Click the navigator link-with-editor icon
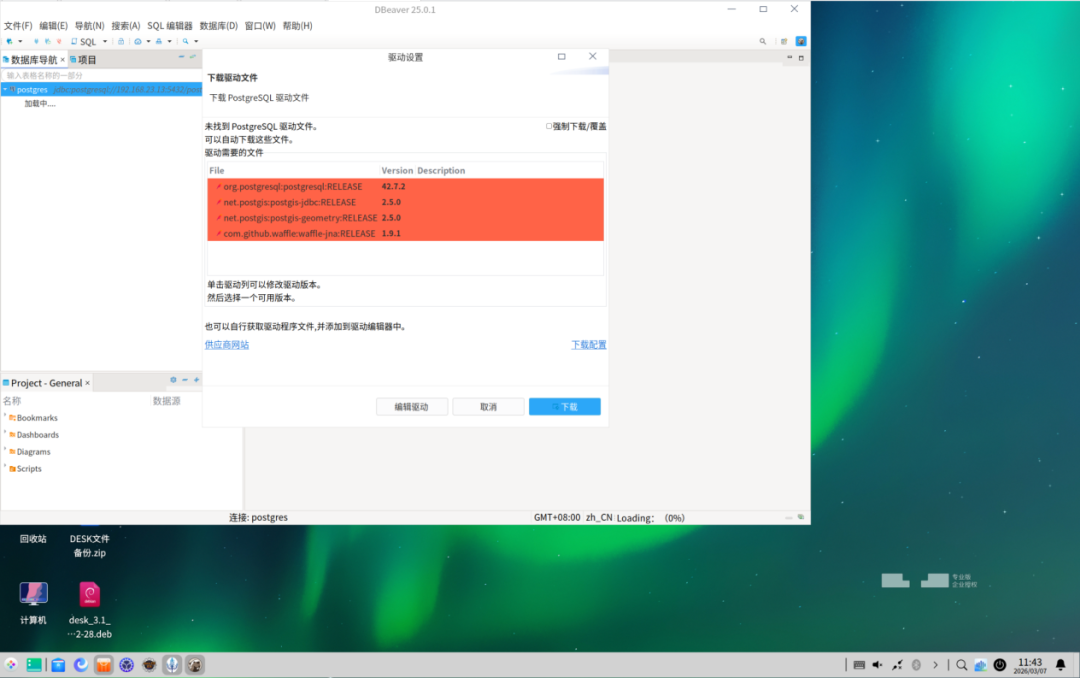 193,56
